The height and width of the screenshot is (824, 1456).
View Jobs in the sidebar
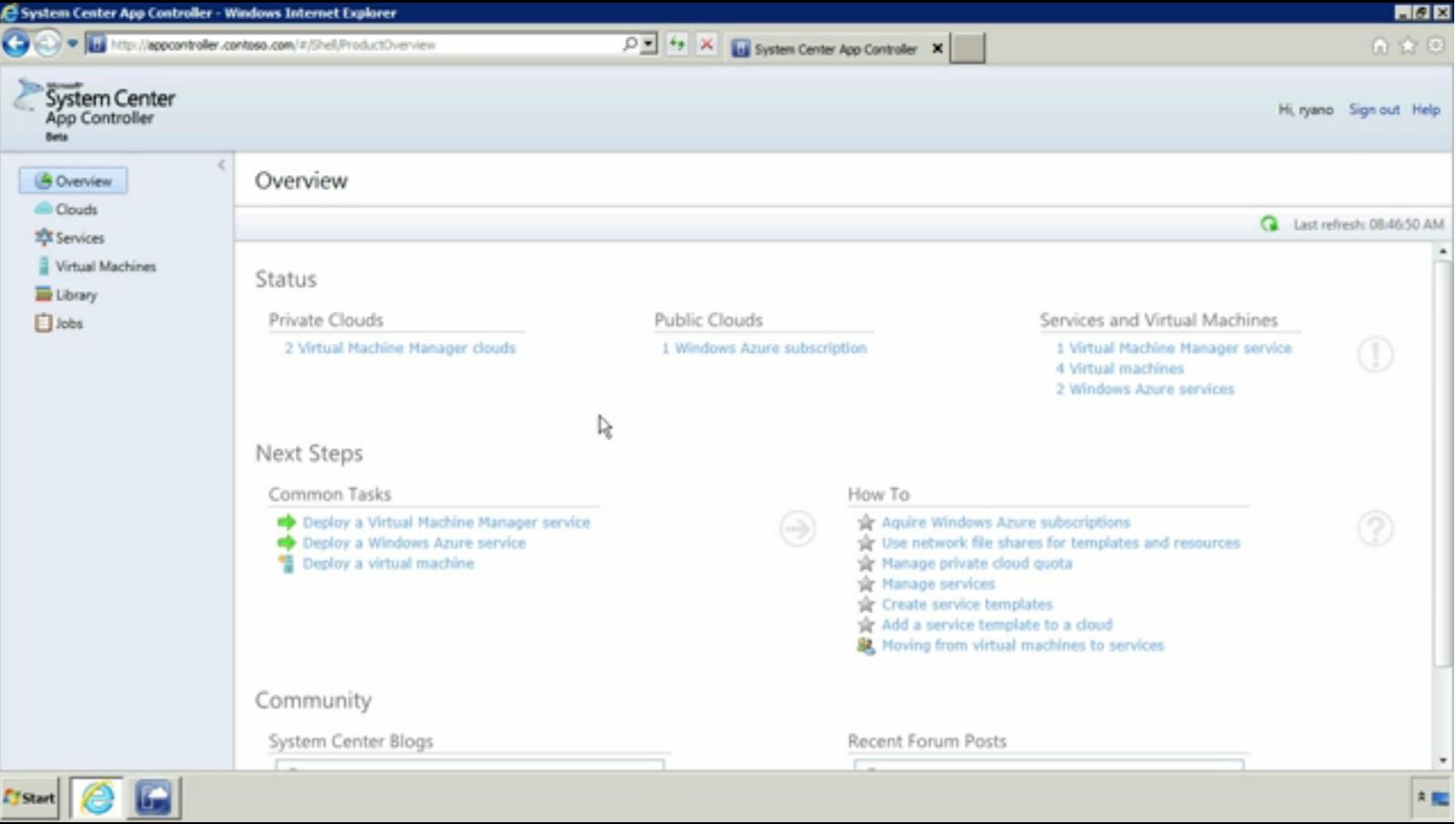click(58, 323)
